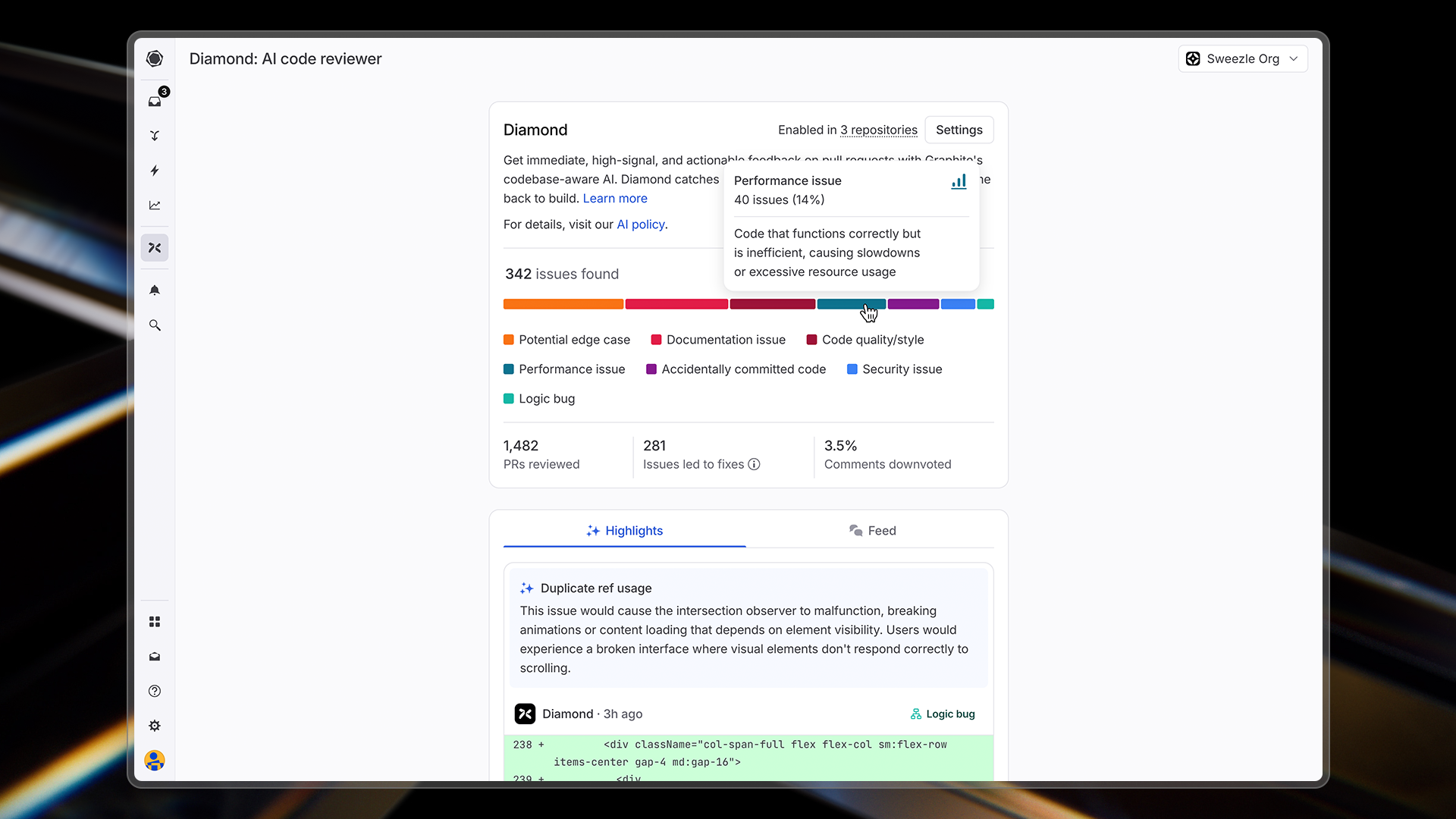The width and height of the screenshot is (1456, 819).
Task: Click the 342 issues found heading
Action: (x=562, y=274)
